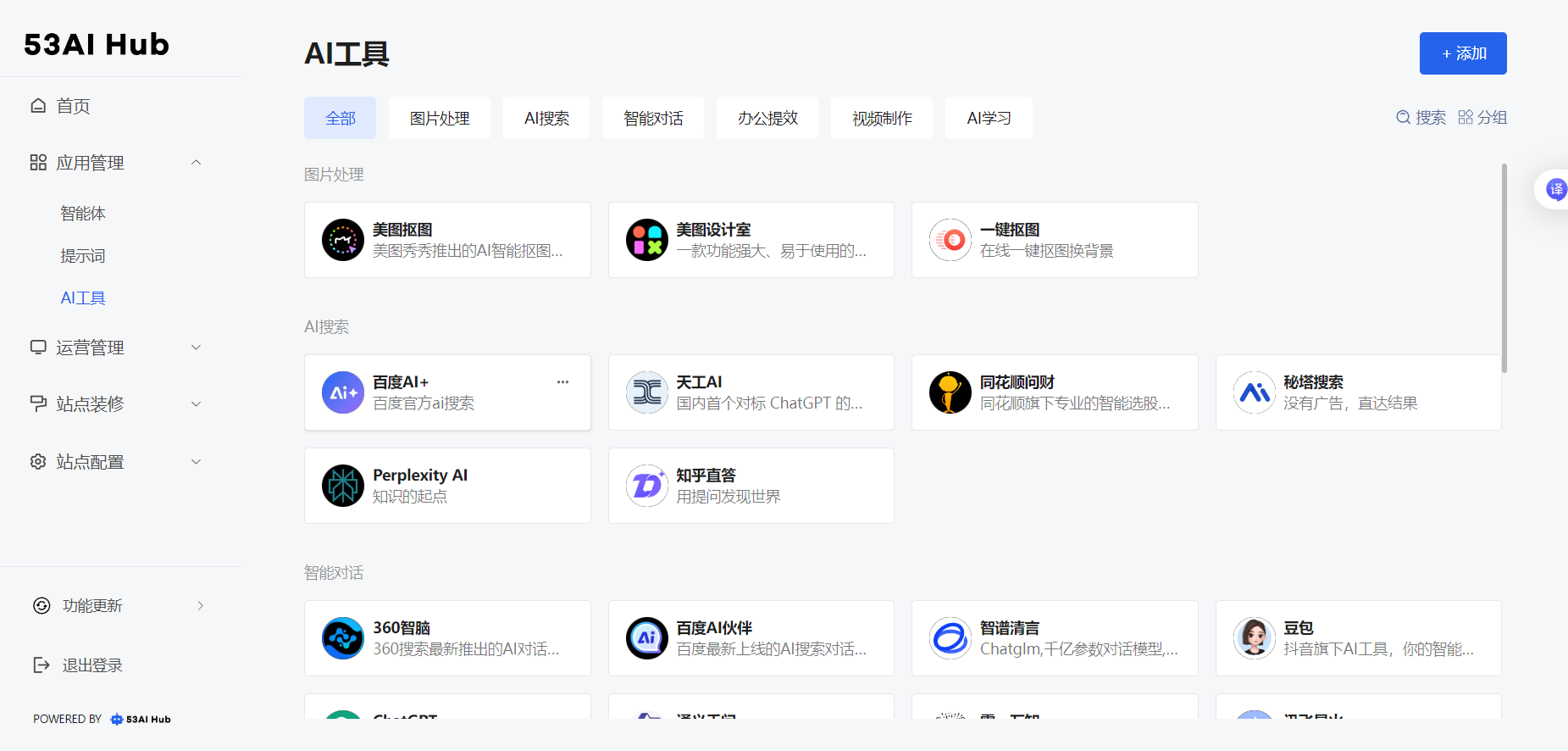
Task: Click the 美图设计室 colorful icon
Action: click(x=646, y=240)
